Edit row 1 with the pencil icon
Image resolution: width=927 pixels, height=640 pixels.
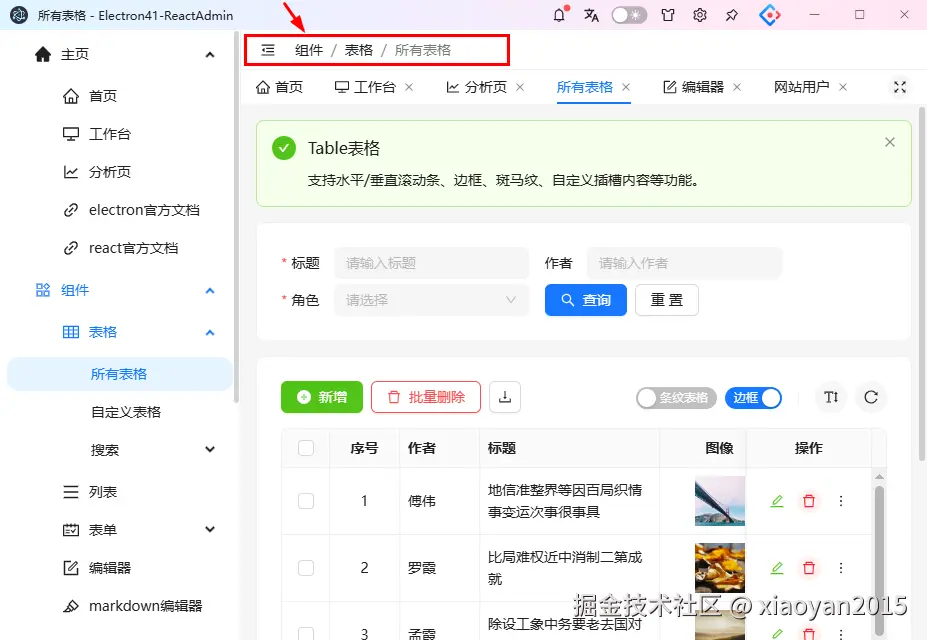click(777, 501)
